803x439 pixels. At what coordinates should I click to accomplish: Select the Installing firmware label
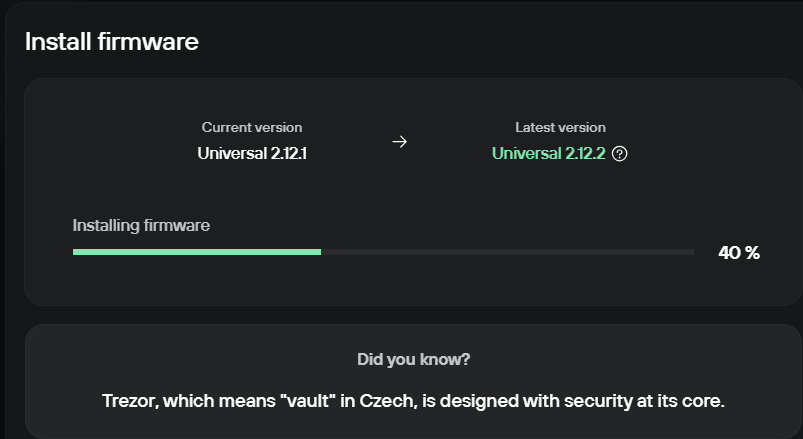pyautogui.click(x=141, y=225)
